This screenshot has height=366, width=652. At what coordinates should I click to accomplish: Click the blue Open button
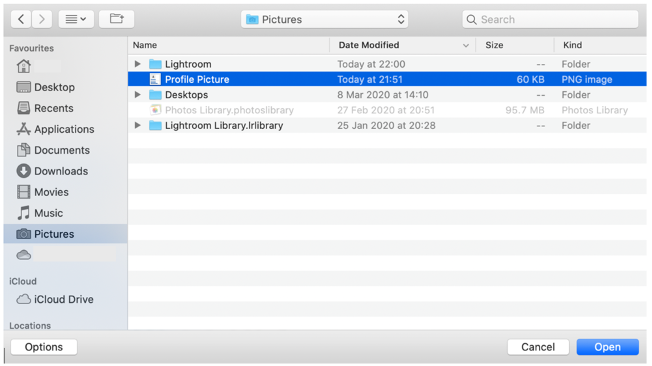[x=608, y=347]
